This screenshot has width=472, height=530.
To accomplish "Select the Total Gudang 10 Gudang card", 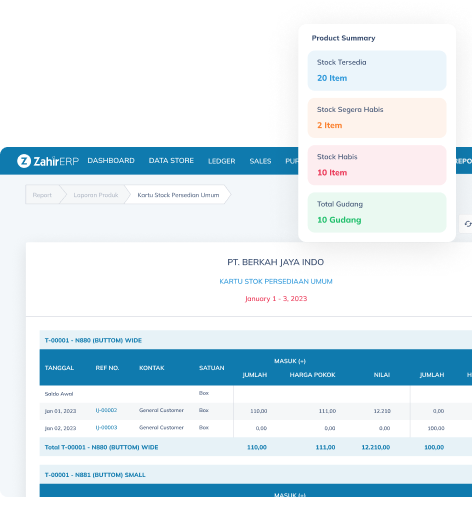I will click(x=377, y=212).
